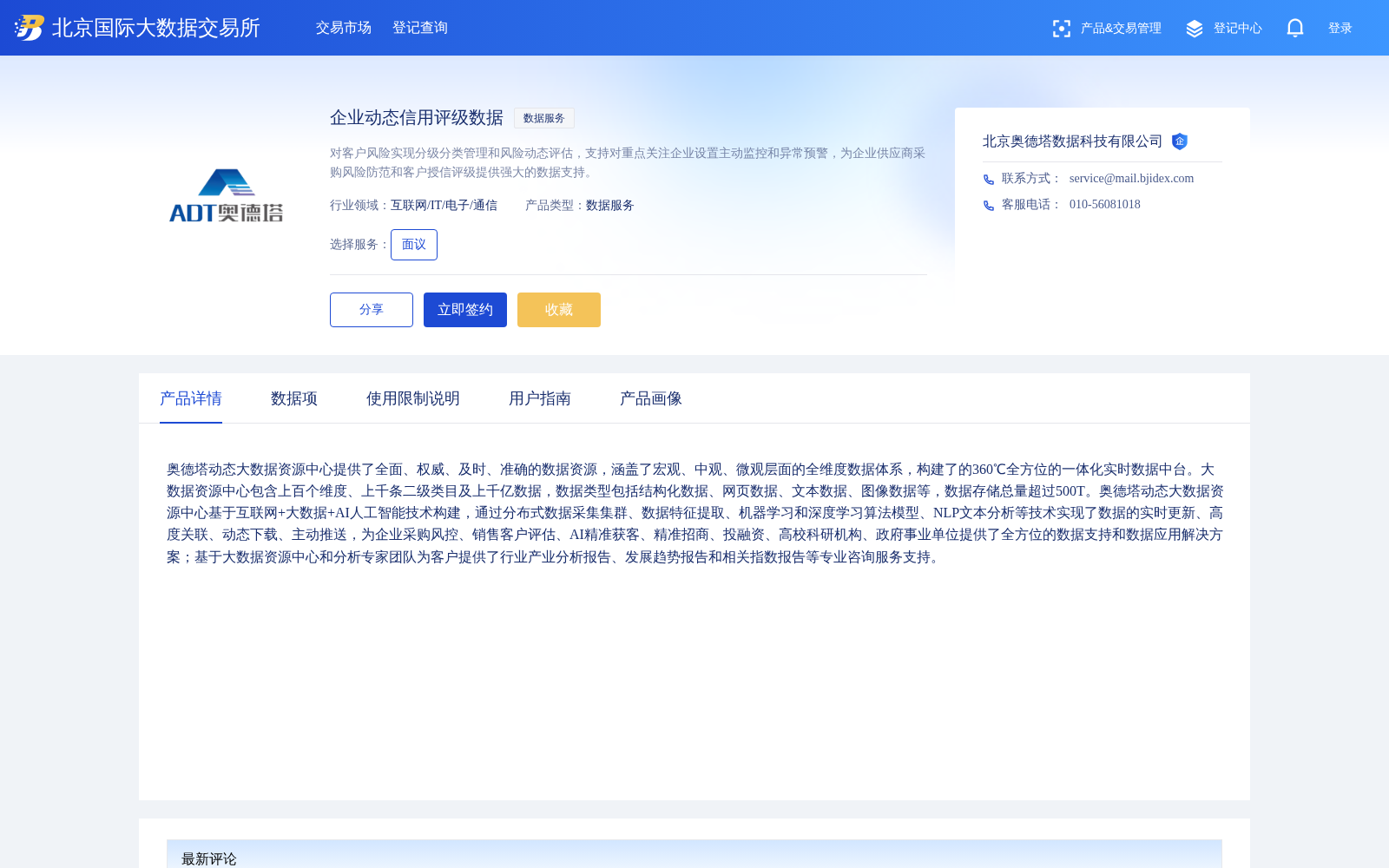Click the 立即签约 button

coord(465,310)
